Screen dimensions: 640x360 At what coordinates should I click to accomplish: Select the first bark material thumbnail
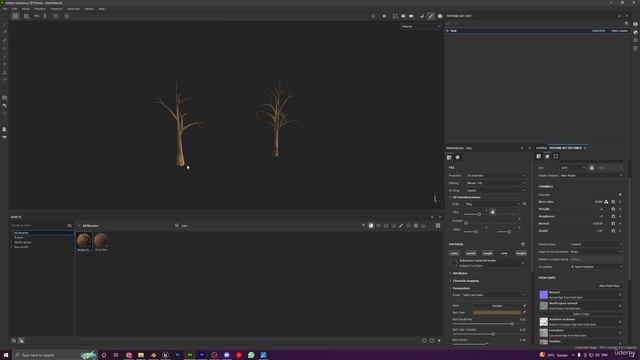coord(84,242)
